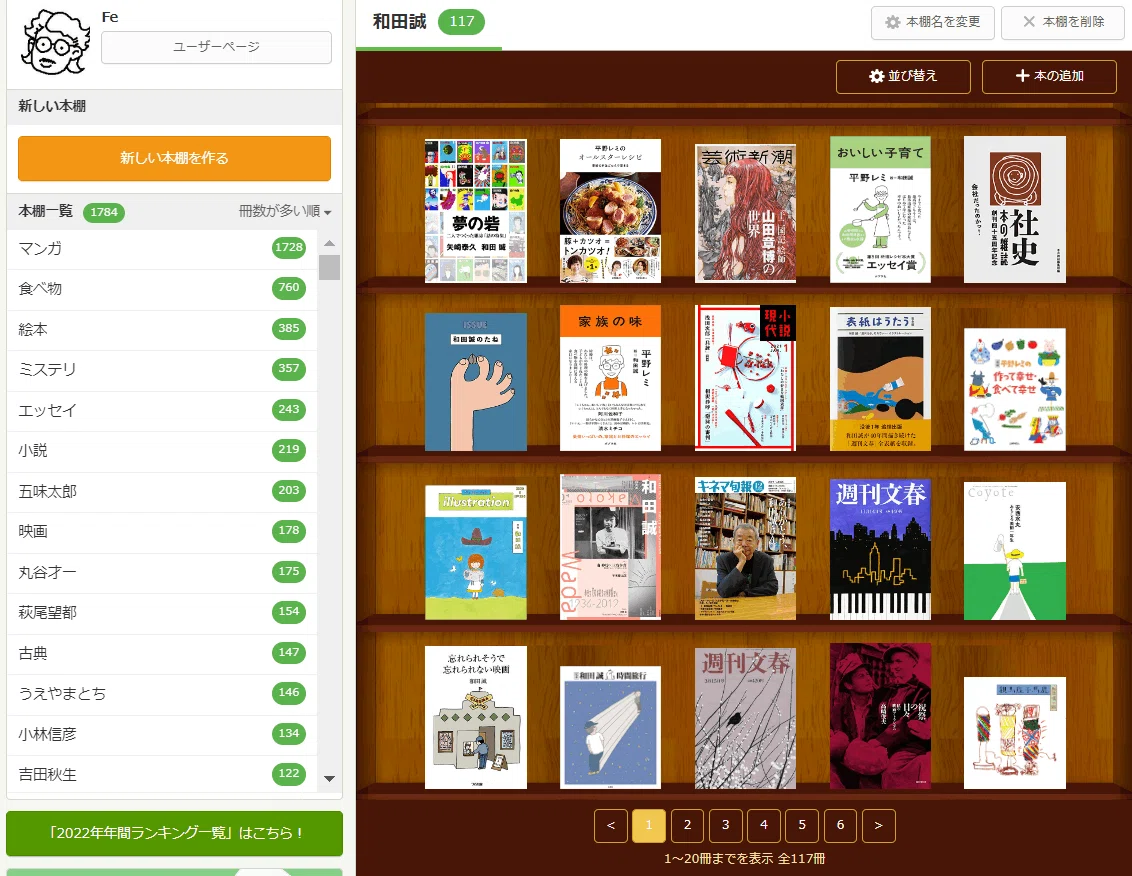Select the 食べ物 bookshelf
The width and height of the screenshot is (1132, 876).
coord(162,289)
